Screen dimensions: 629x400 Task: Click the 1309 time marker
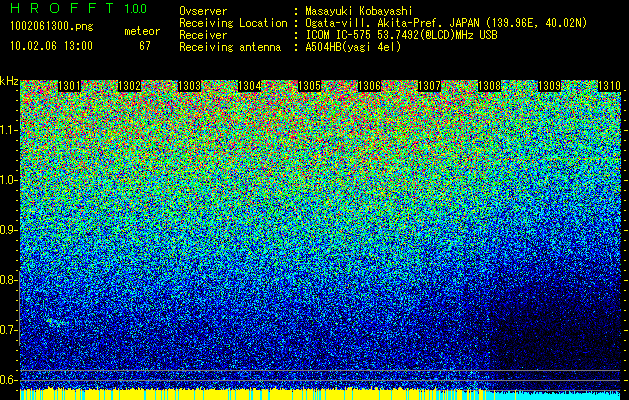[549, 86]
